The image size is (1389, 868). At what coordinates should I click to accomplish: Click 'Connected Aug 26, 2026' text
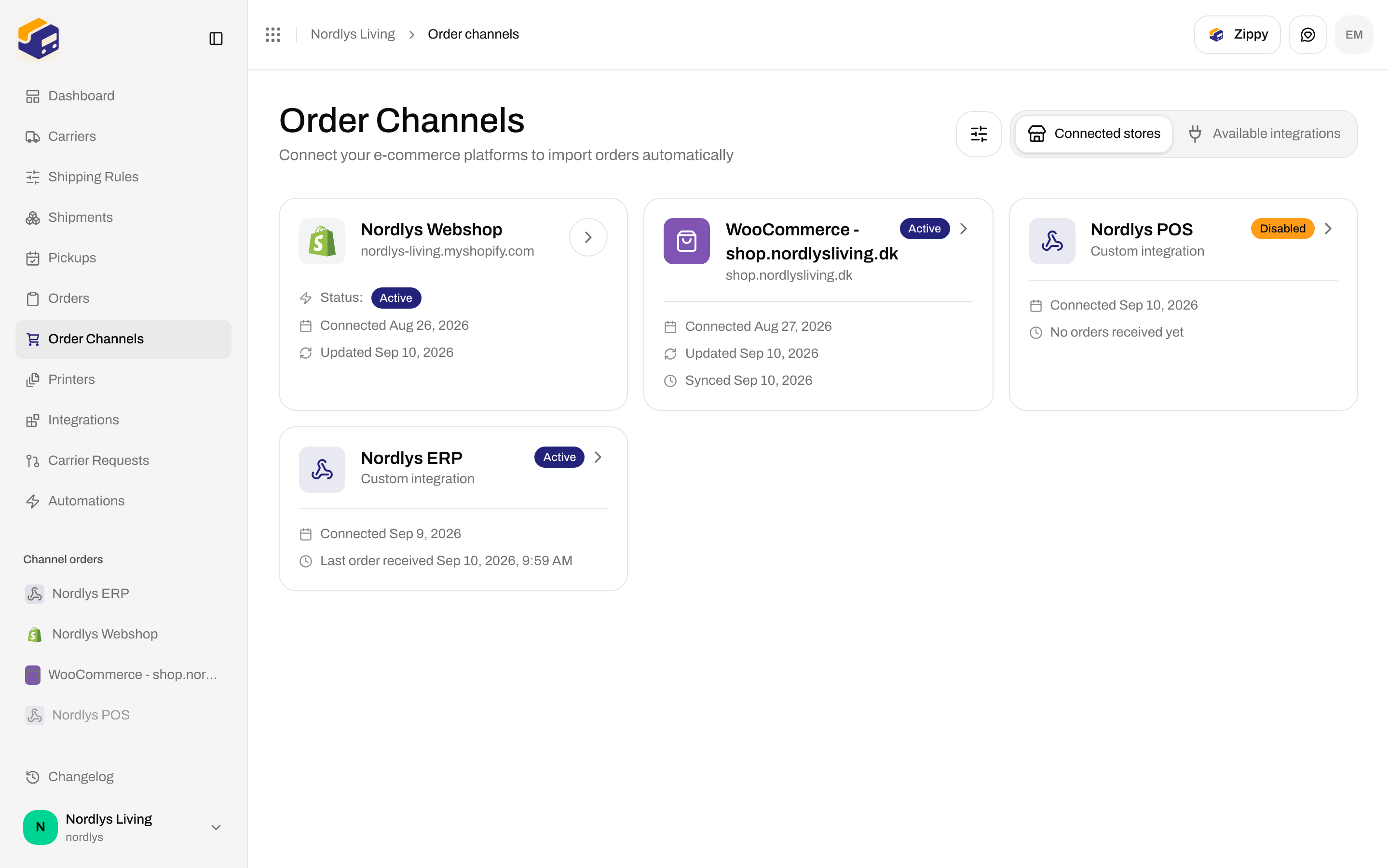point(395,325)
